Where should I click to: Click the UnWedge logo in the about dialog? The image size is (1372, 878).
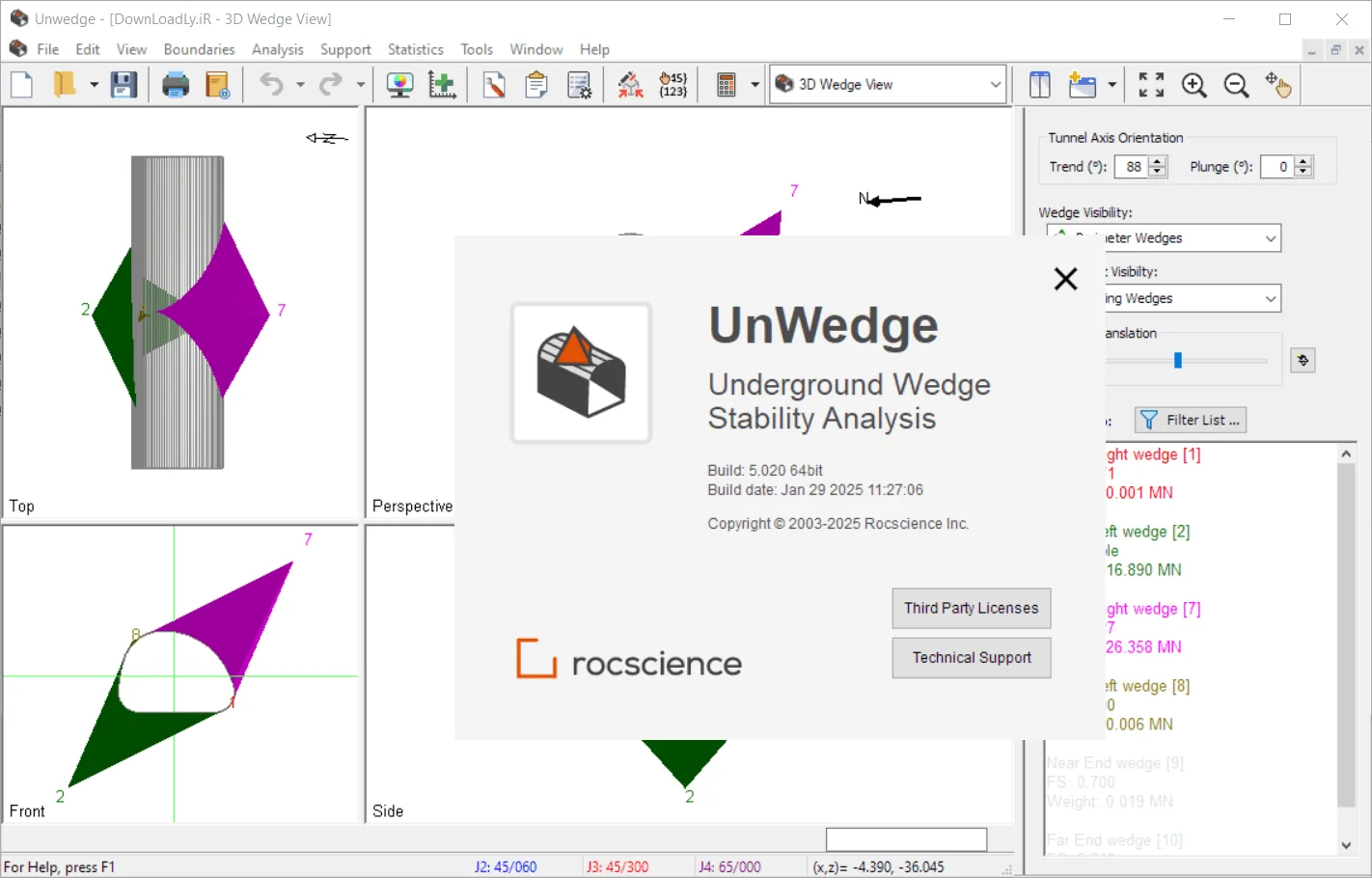point(581,372)
